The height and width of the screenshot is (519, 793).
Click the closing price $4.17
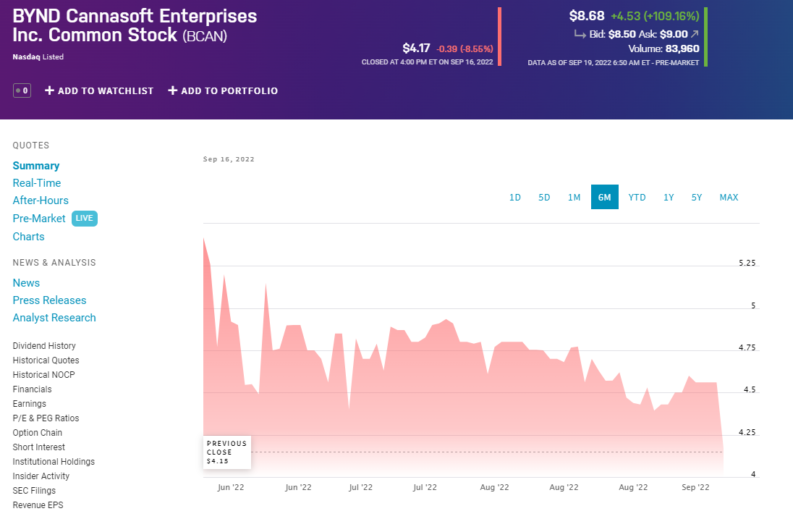pyautogui.click(x=416, y=49)
